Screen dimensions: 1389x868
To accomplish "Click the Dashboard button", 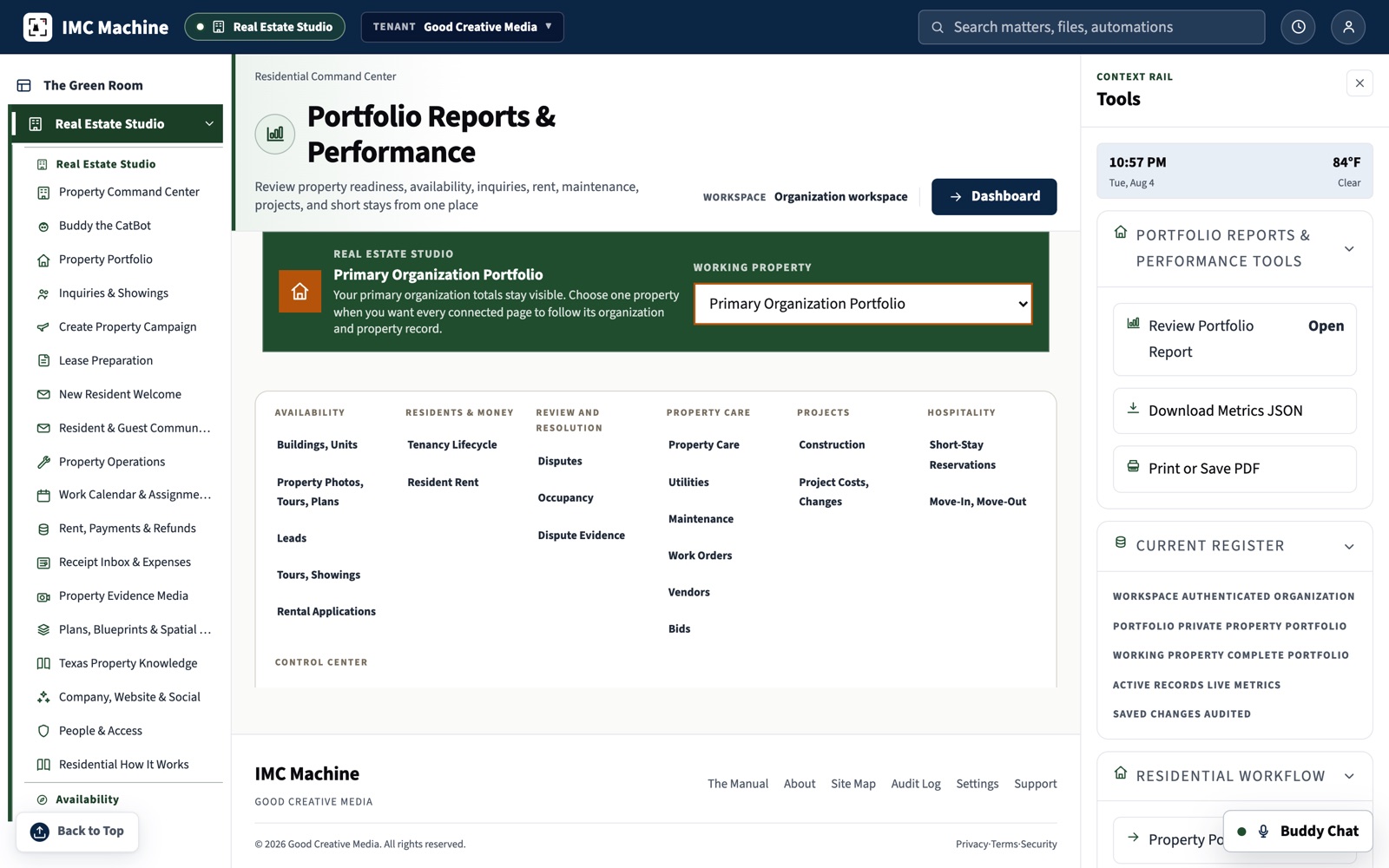I will tap(994, 196).
